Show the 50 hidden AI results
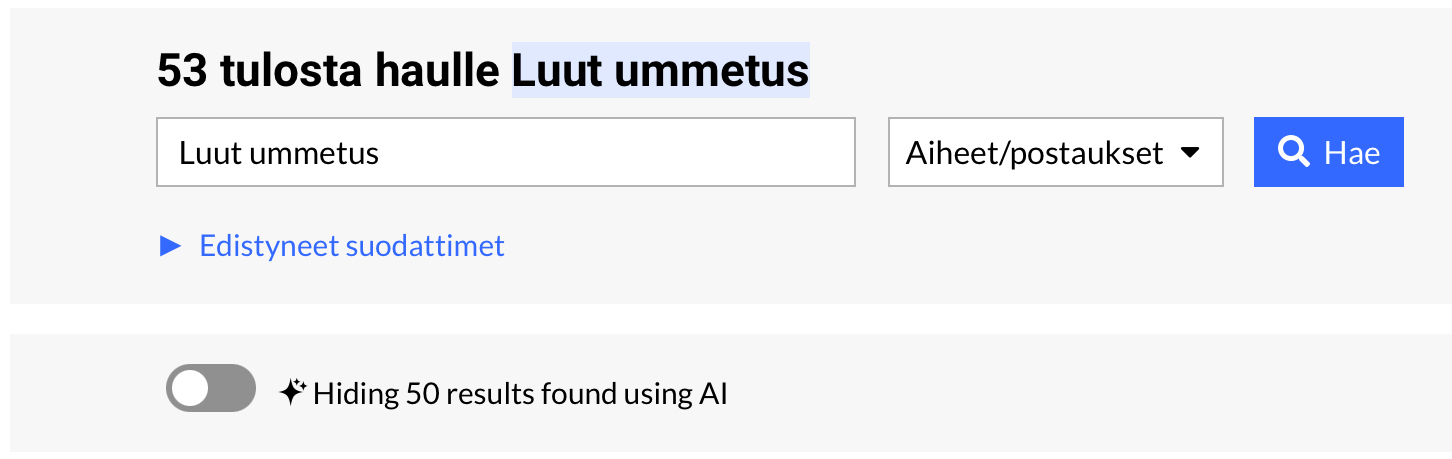Viewport: 1452px width, 459px height. [x=210, y=388]
